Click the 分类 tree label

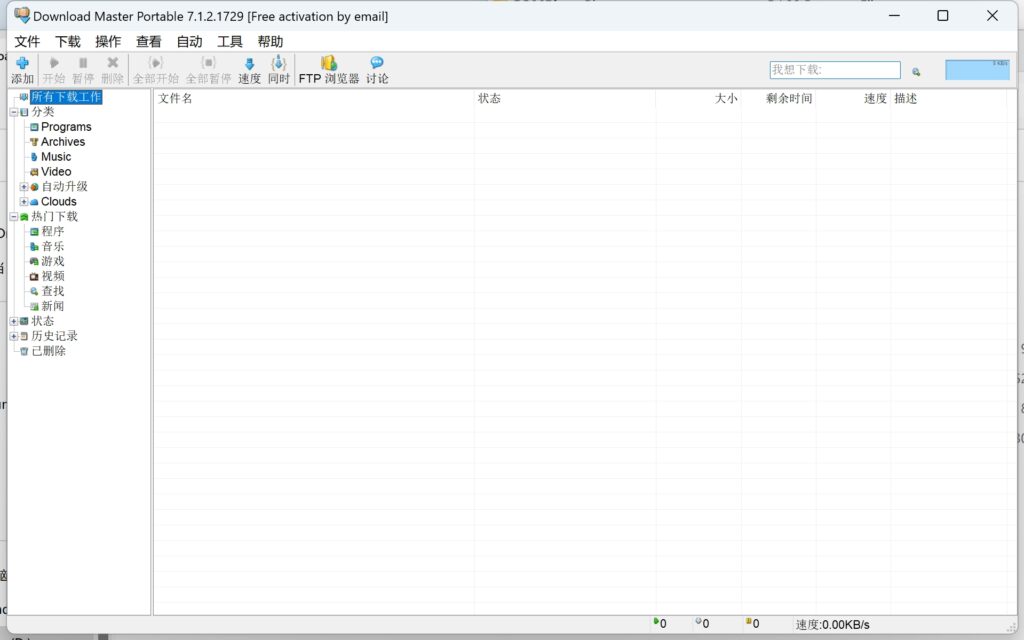42,112
